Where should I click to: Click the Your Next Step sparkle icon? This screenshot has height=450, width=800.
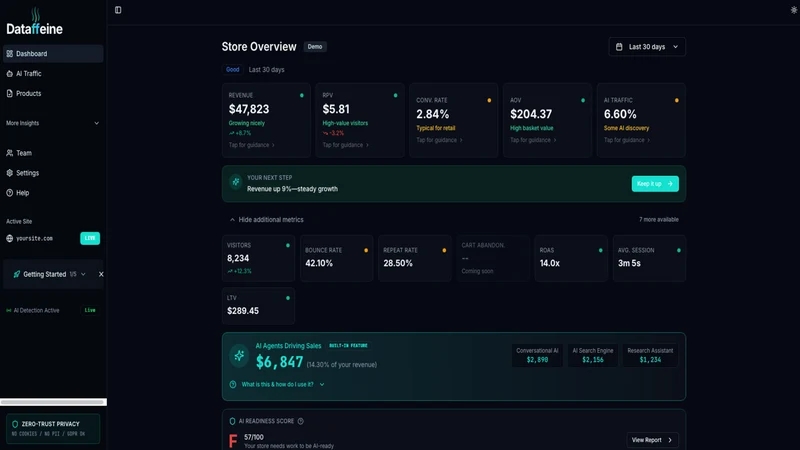click(x=236, y=182)
